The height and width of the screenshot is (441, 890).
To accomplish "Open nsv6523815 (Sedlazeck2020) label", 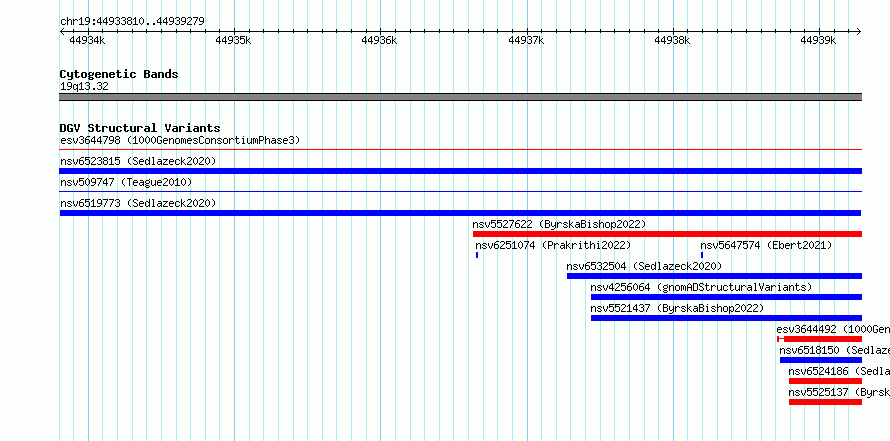I will [138, 161].
